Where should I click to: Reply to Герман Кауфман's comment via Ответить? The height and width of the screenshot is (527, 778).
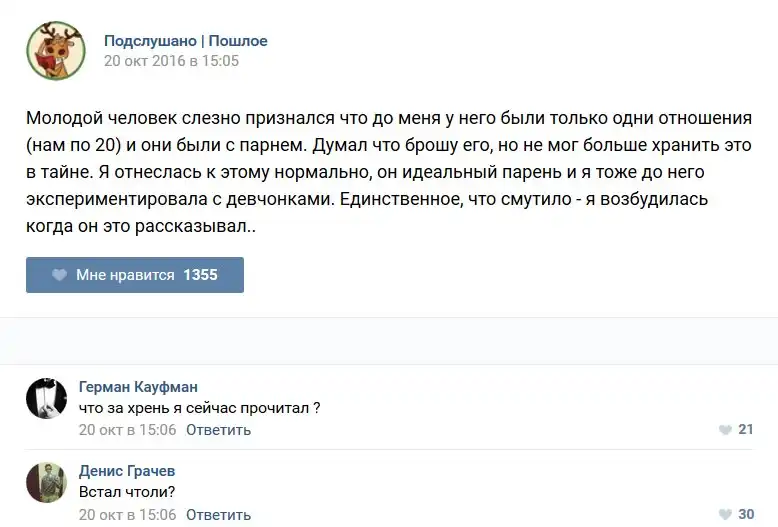(218, 430)
